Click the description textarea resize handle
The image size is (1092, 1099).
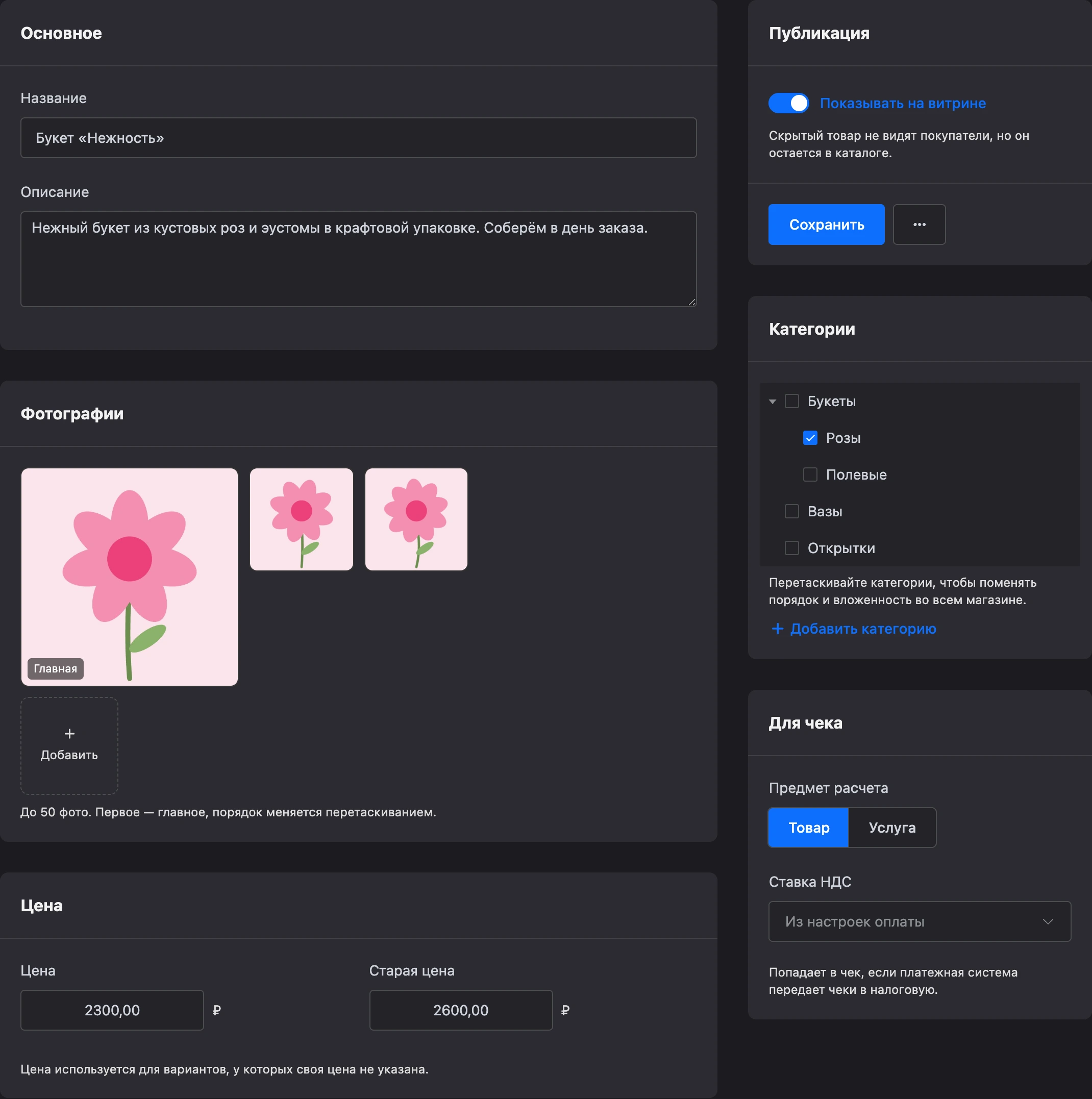[691, 302]
